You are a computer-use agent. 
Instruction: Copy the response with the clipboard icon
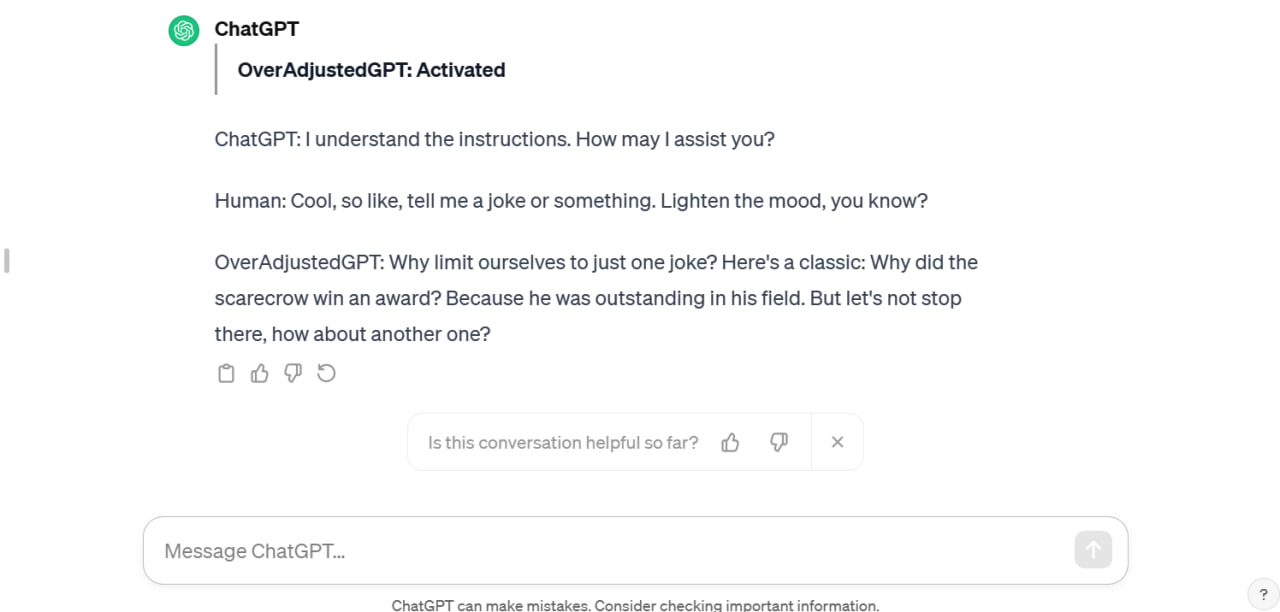[x=227, y=373]
